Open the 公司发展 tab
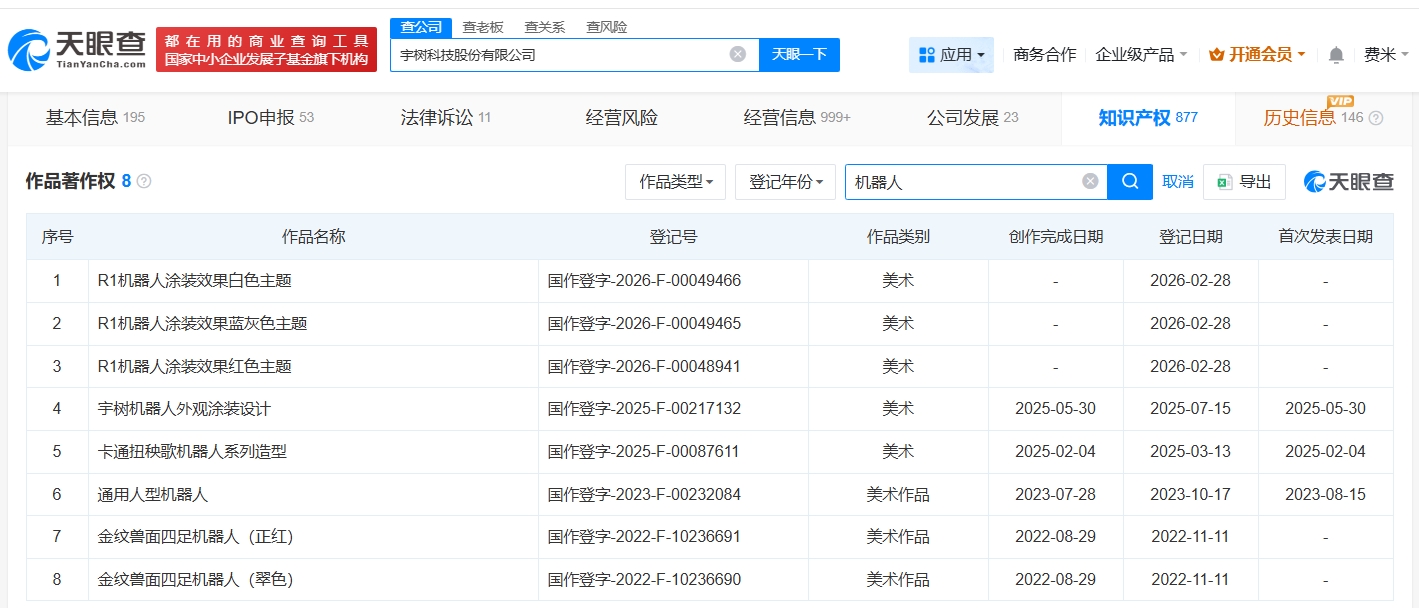Image resolution: width=1419 pixels, height=608 pixels. tap(973, 118)
